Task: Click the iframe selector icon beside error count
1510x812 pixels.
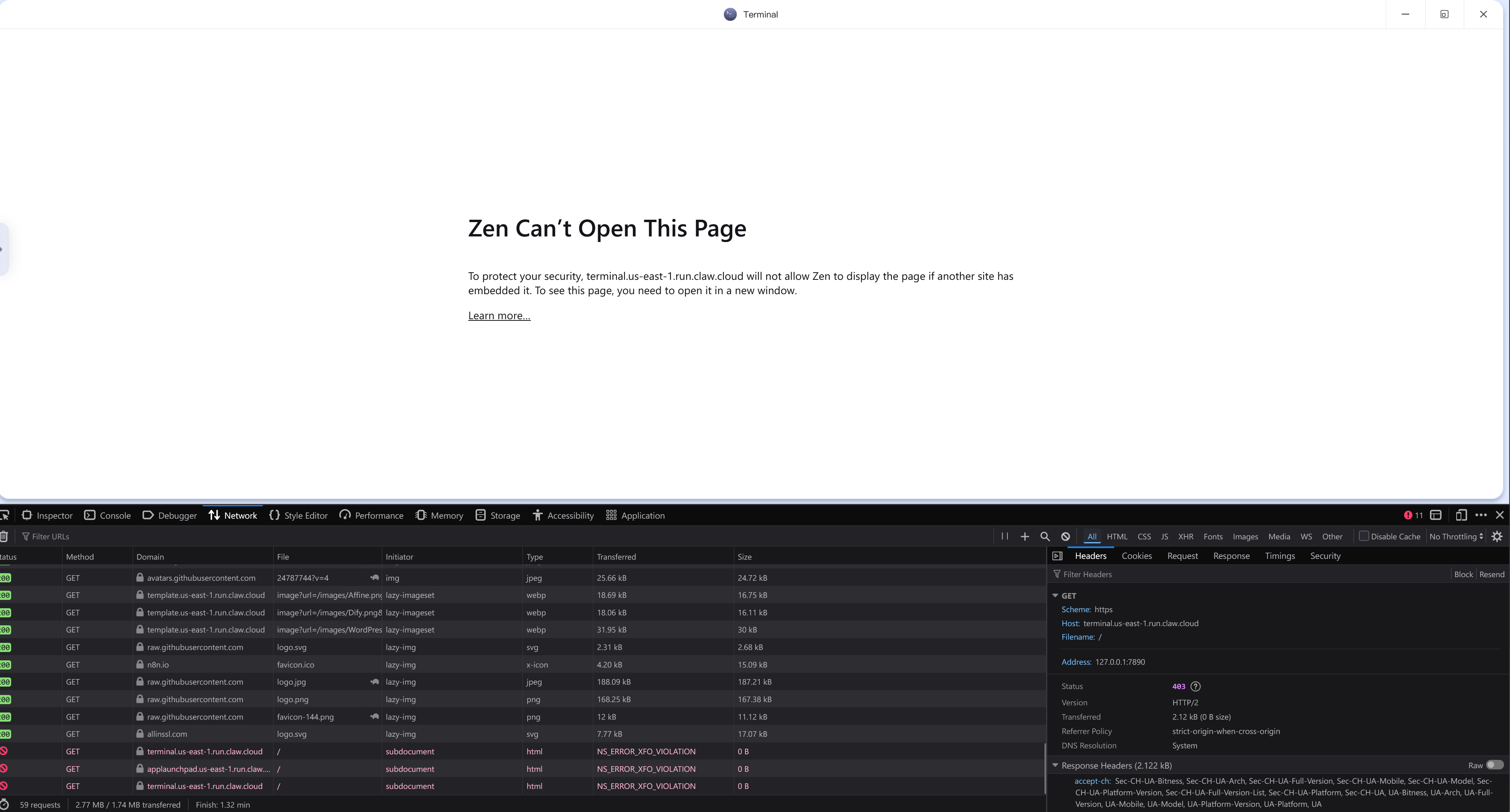Action: tap(1436, 515)
